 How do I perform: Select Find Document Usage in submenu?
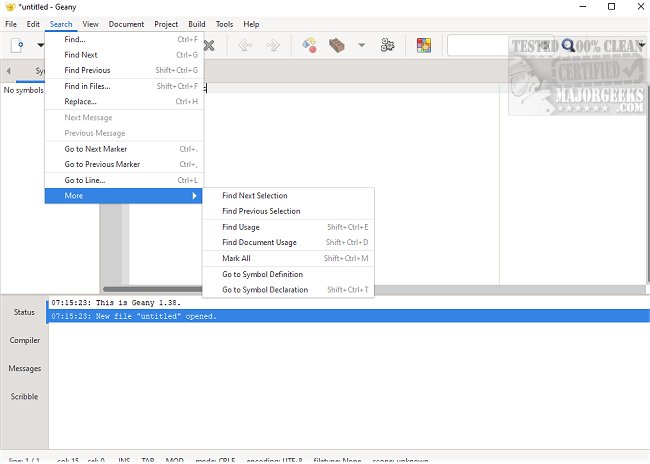[x=259, y=243]
